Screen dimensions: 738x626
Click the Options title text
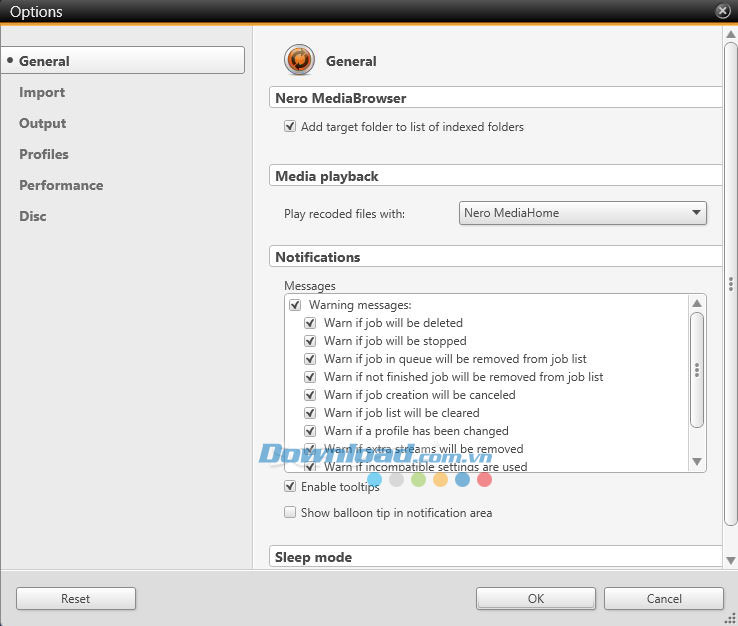tap(36, 11)
